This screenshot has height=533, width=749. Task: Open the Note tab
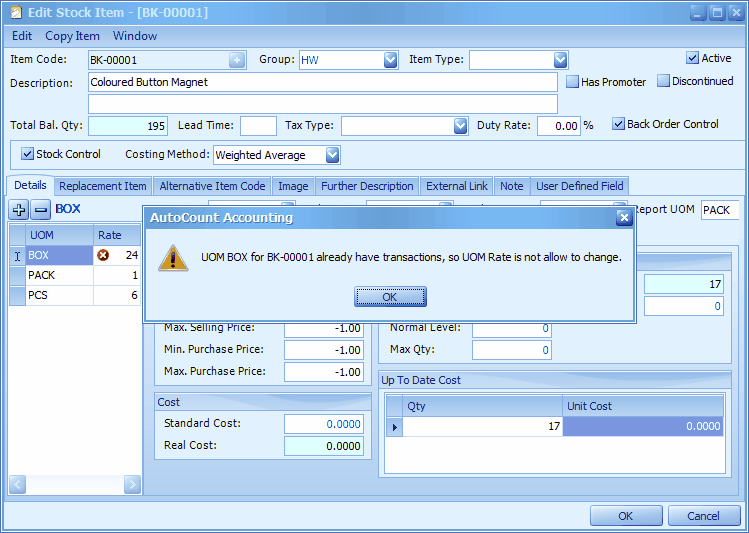click(512, 186)
